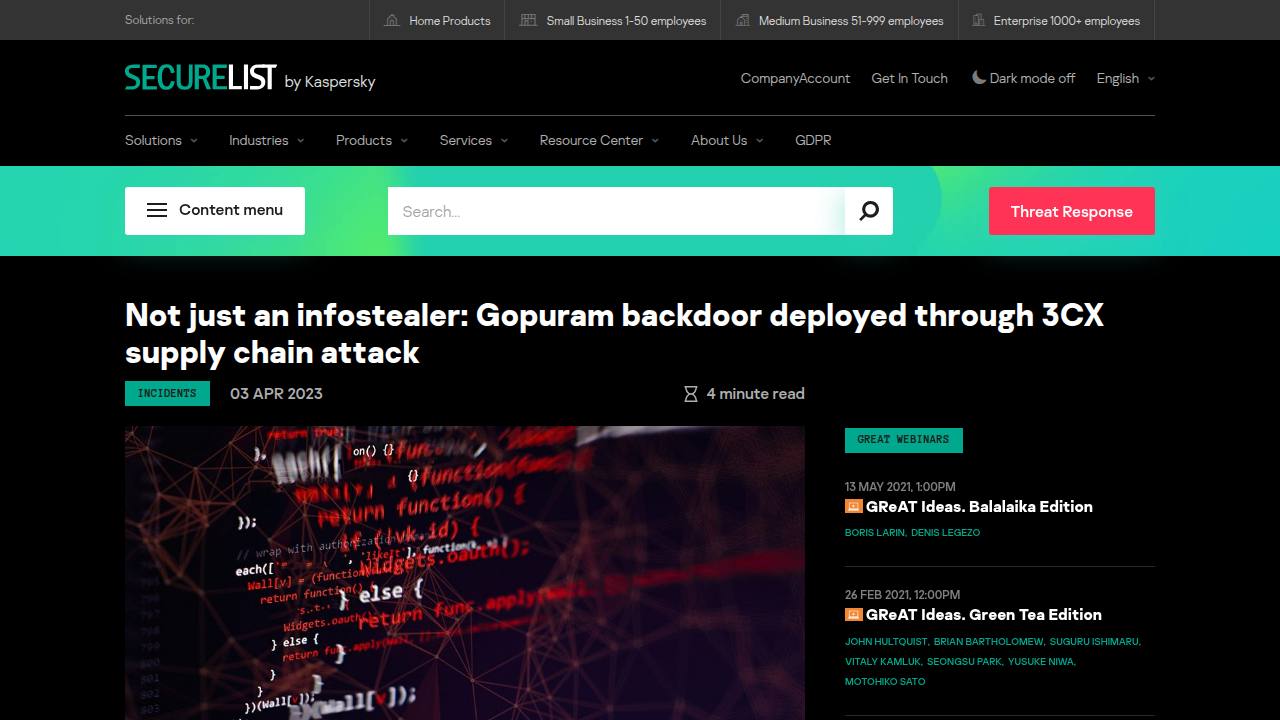Screen dimensions: 1280x720
Task: Click the 03 APR 2023 date
Action: click(x=276, y=393)
